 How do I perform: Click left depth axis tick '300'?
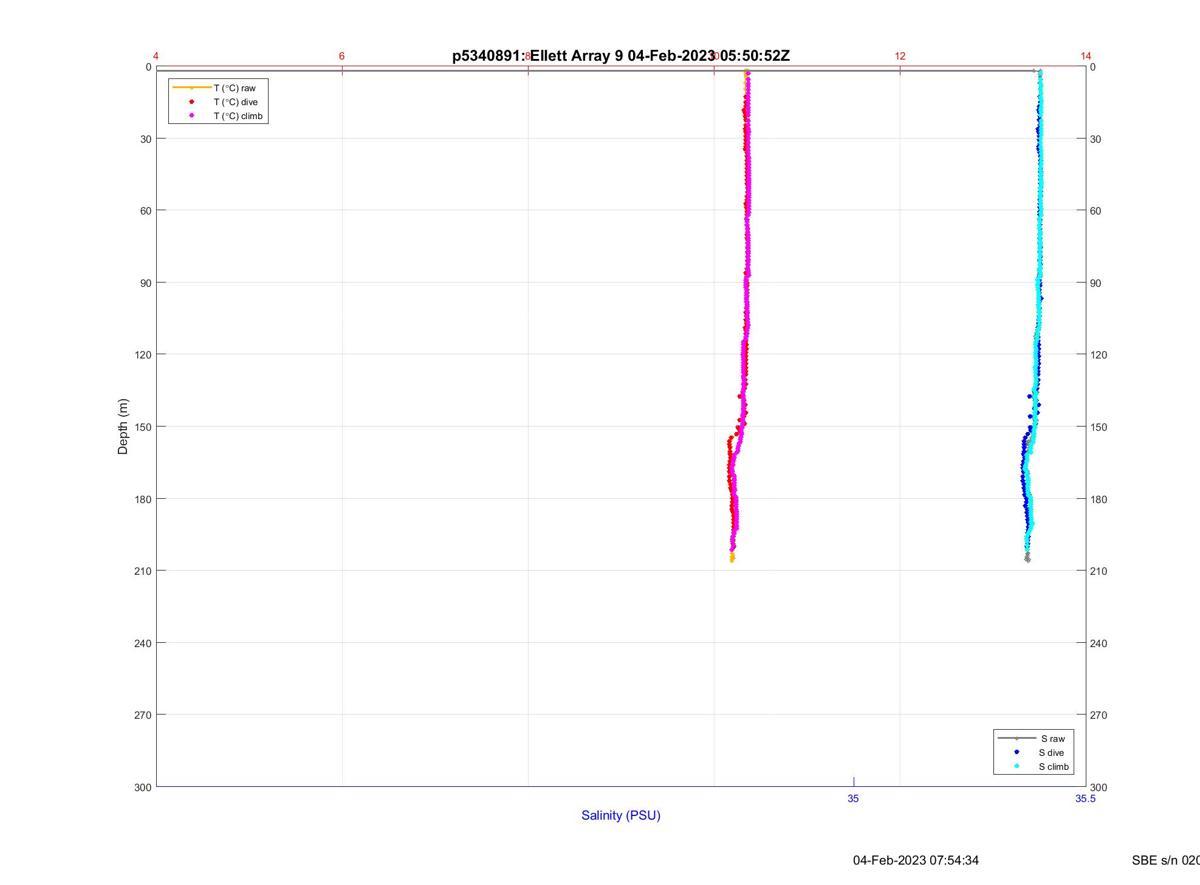(143, 787)
